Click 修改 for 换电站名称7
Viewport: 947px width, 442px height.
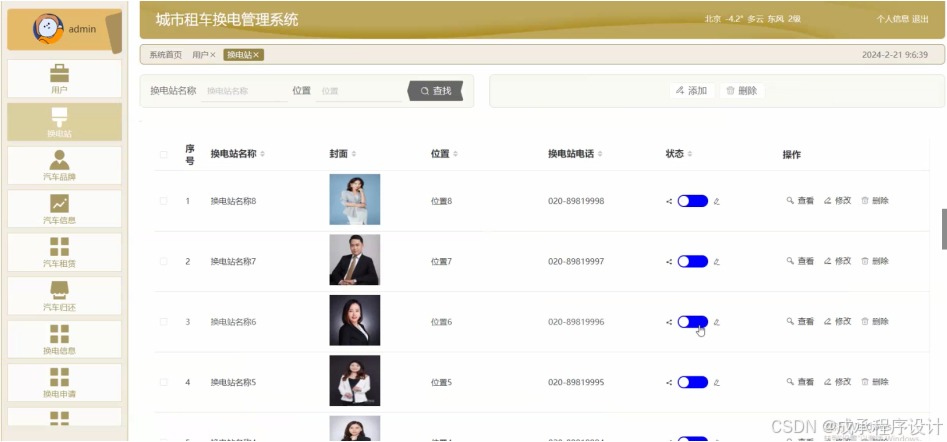pyautogui.click(x=838, y=261)
